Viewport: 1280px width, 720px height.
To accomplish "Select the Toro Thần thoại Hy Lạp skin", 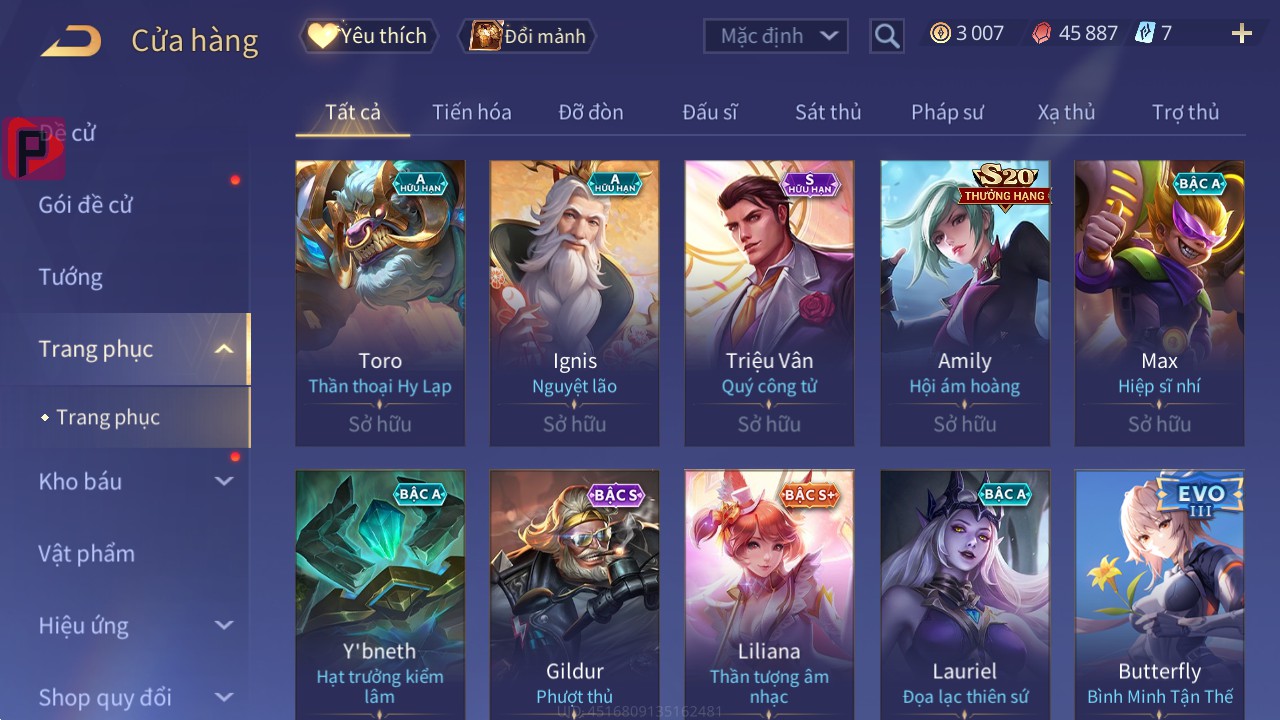I will [x=380, y=303].
